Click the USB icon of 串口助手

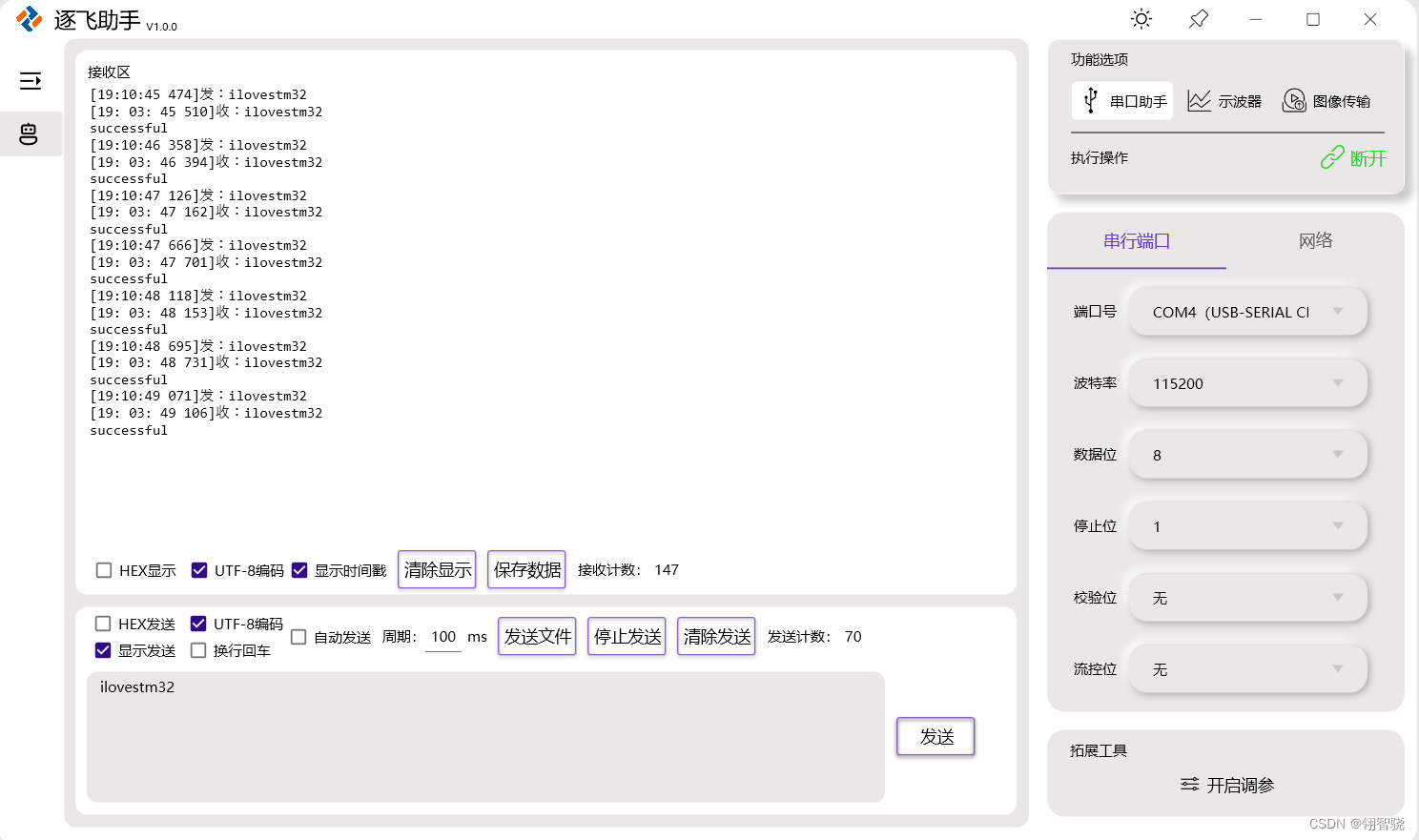click(x=1091, y=100)
